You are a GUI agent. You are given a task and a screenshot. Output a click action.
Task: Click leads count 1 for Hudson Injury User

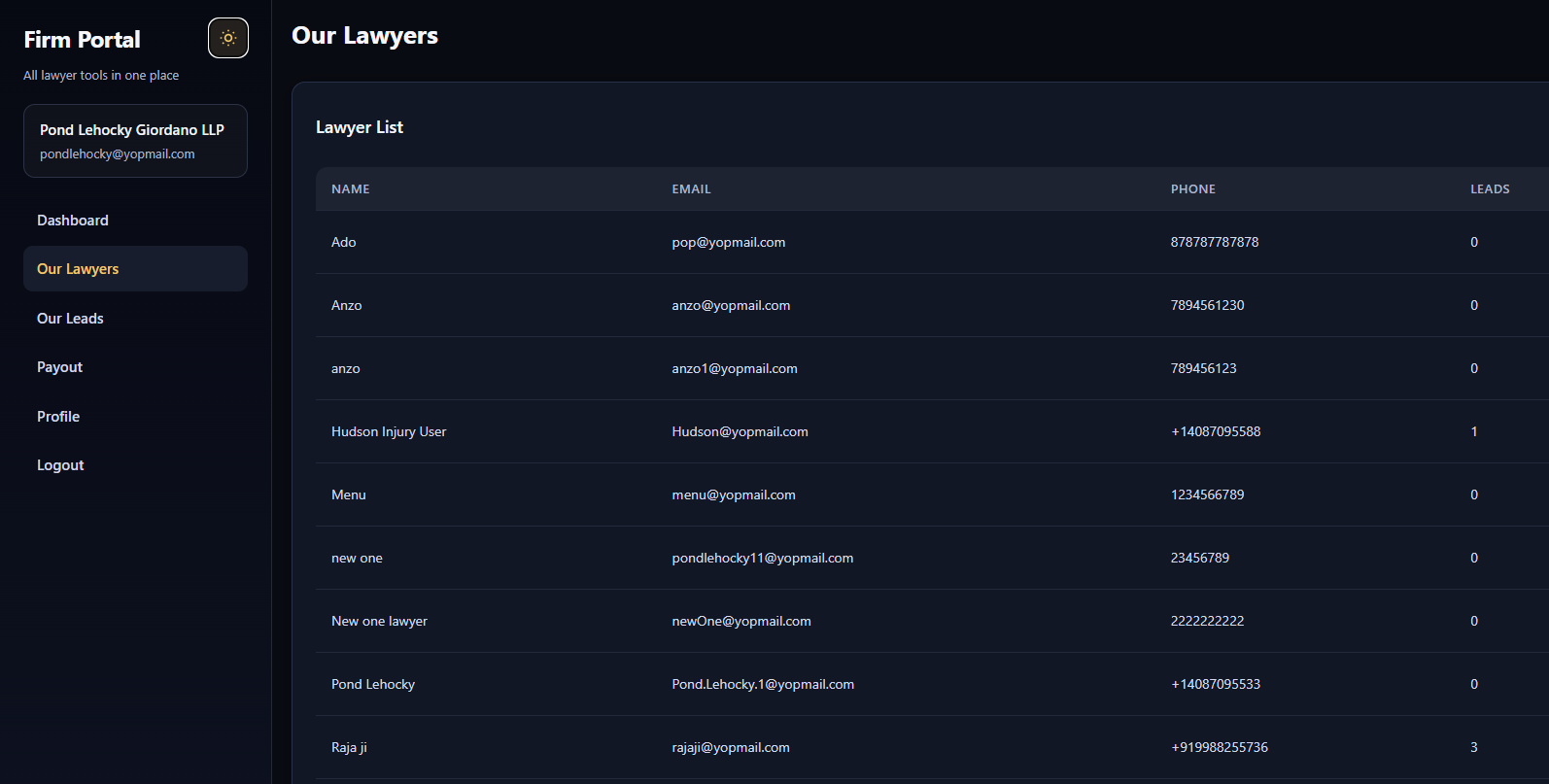1474,432
